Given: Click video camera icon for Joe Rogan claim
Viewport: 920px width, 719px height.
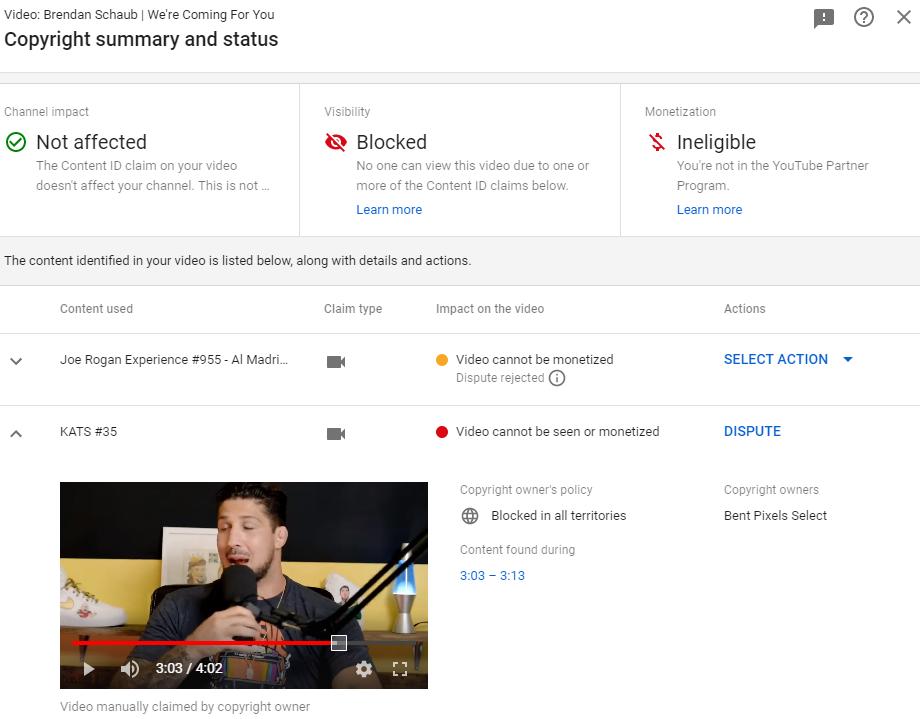Looking at the screenshot, I should 336,362.
